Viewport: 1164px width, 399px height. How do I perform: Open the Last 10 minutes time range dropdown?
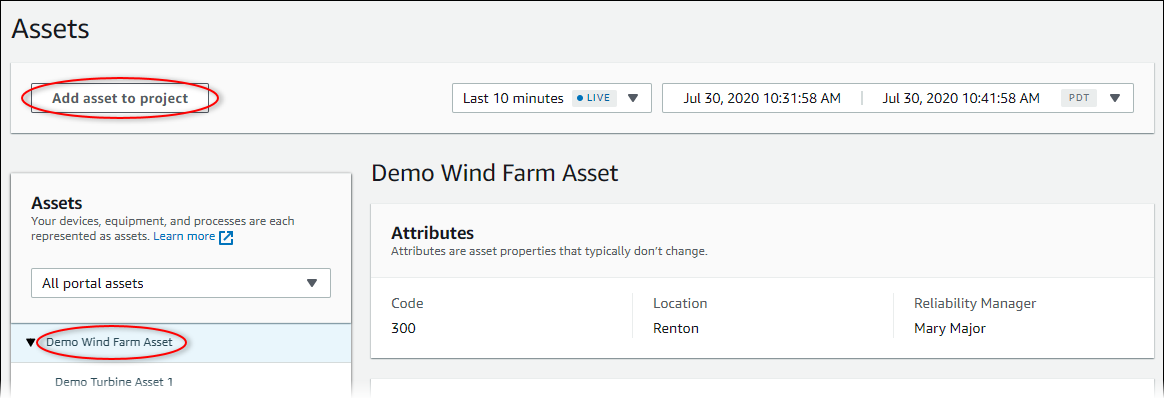(552, 98)
